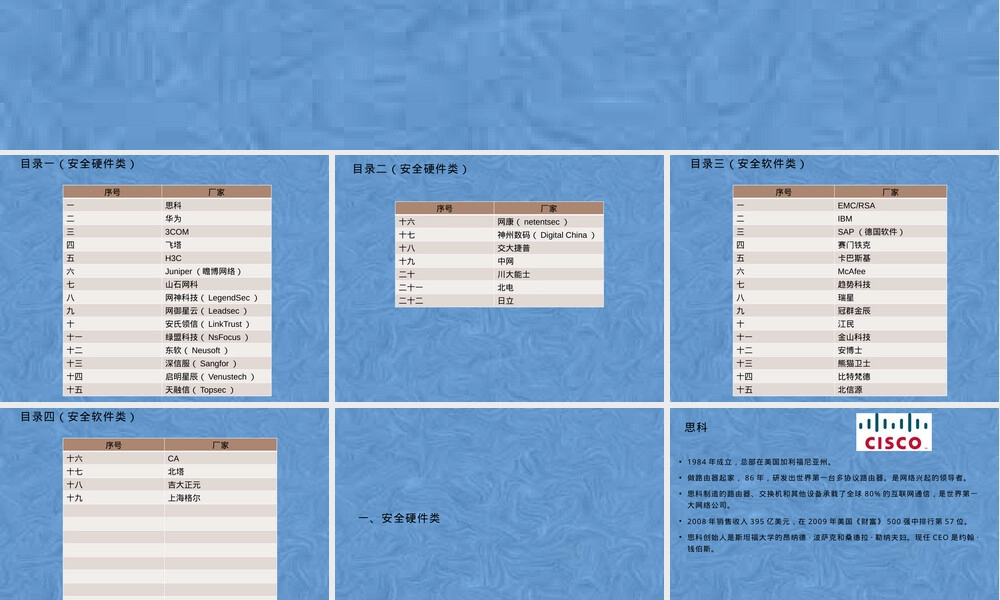Select the 卡巴斯基 table cell
Viewport: 1000px width, 600px height.
tap(890, 258)
